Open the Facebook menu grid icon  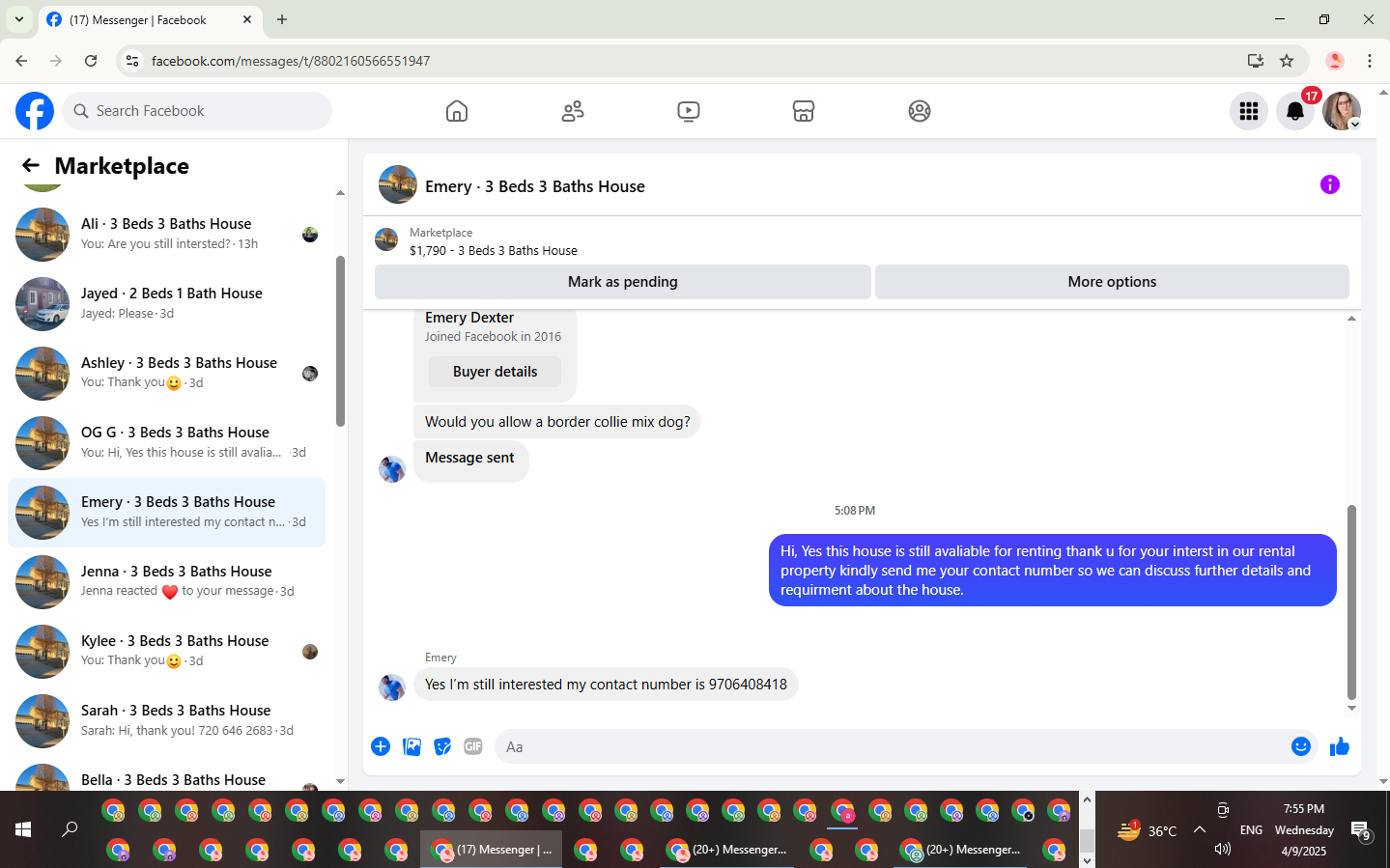(x=1249, y=111)
